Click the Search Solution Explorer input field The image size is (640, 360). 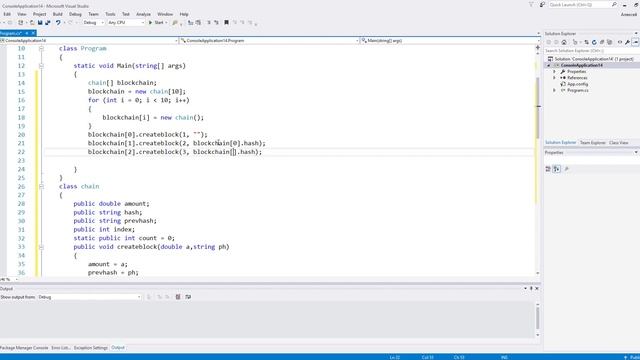point(591,51)
